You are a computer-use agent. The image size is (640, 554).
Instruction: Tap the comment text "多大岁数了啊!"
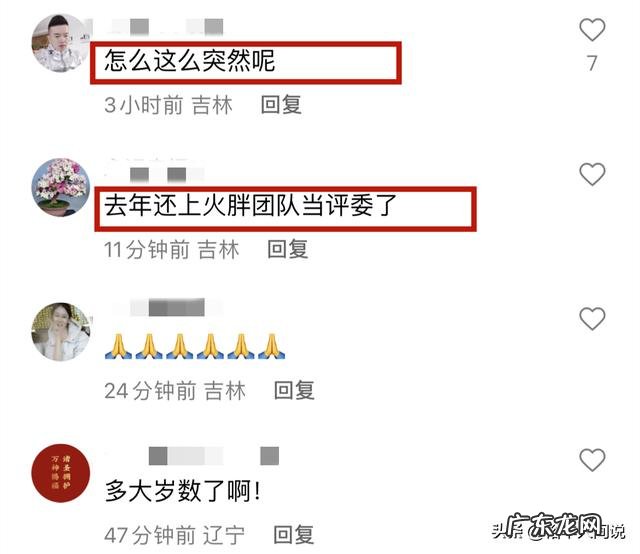pos(182,491)
